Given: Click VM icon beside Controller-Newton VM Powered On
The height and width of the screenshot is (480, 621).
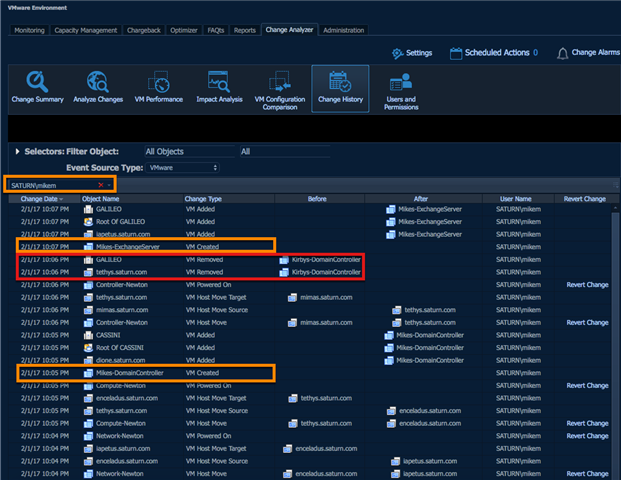Looking at the screenshot, I should (x=88, y=285).
